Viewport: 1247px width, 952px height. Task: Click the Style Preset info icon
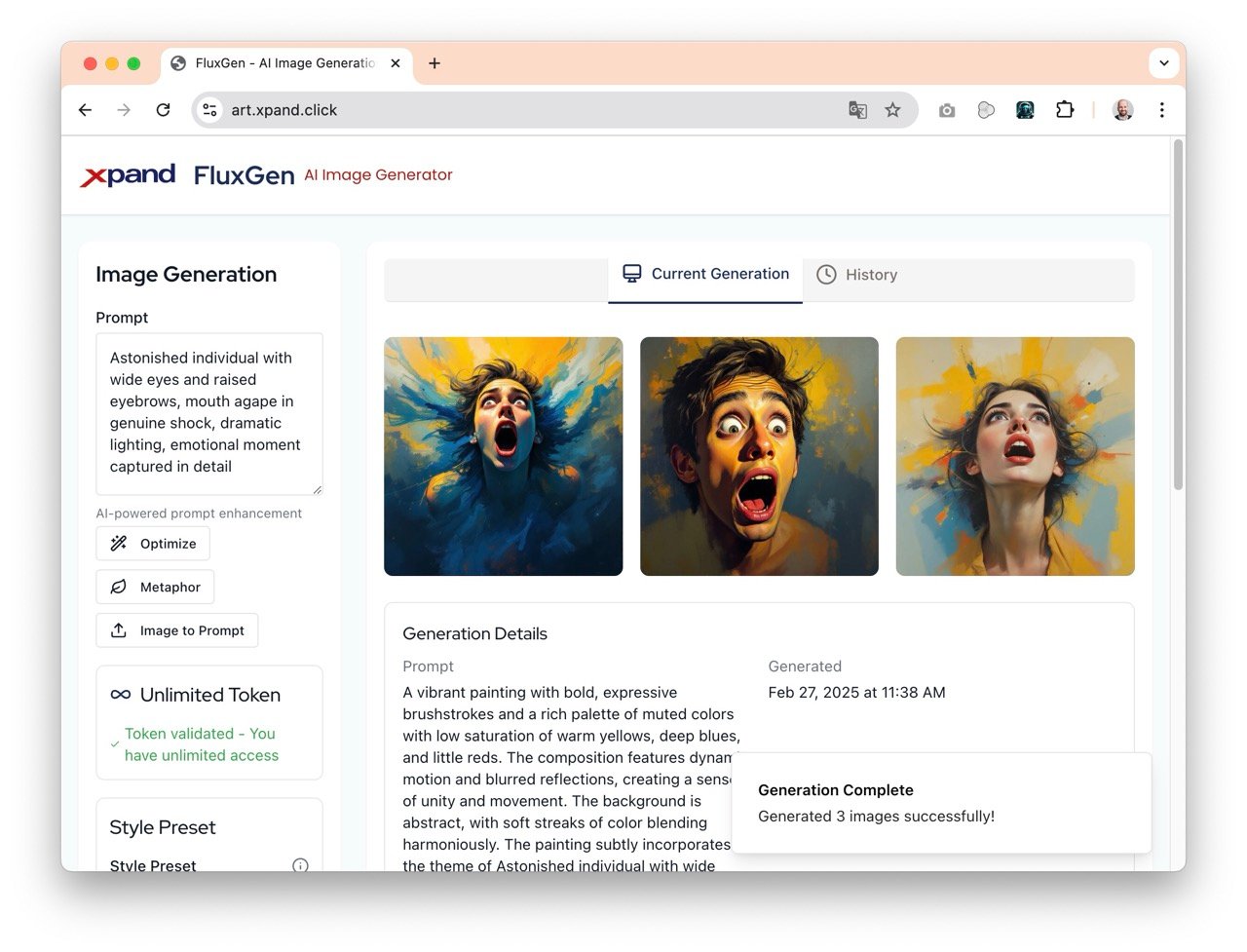click(300, 865)
